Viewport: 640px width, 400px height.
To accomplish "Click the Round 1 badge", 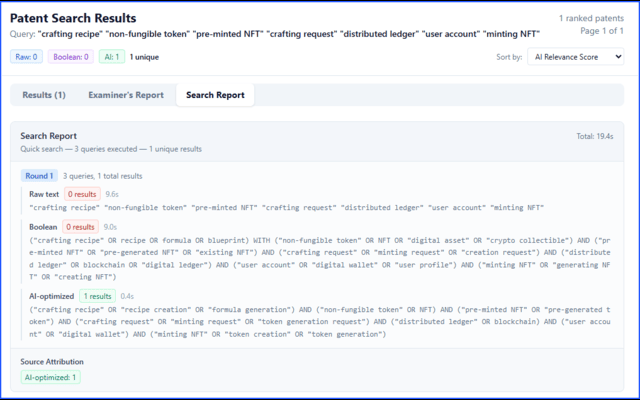I will click(x=39, y=176).
